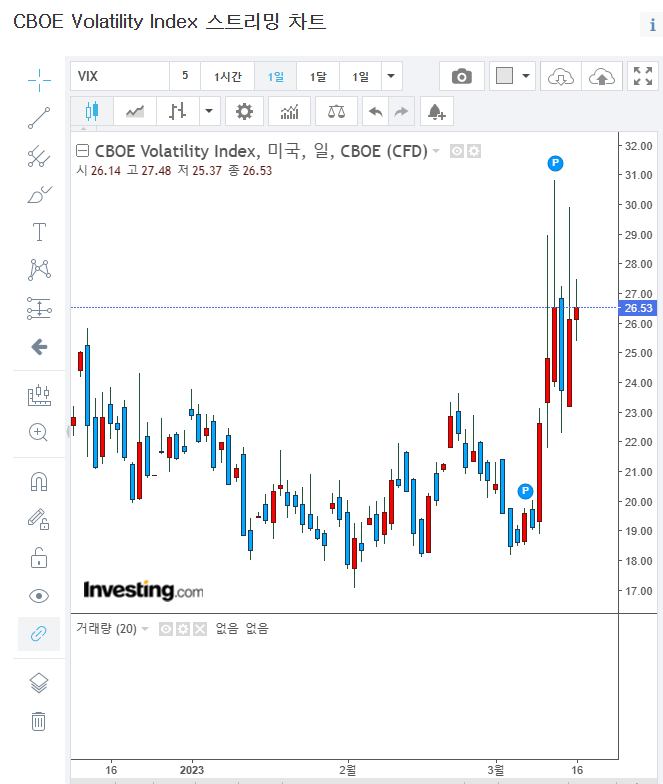Select the XABCD pattern tool

[39, 270]
